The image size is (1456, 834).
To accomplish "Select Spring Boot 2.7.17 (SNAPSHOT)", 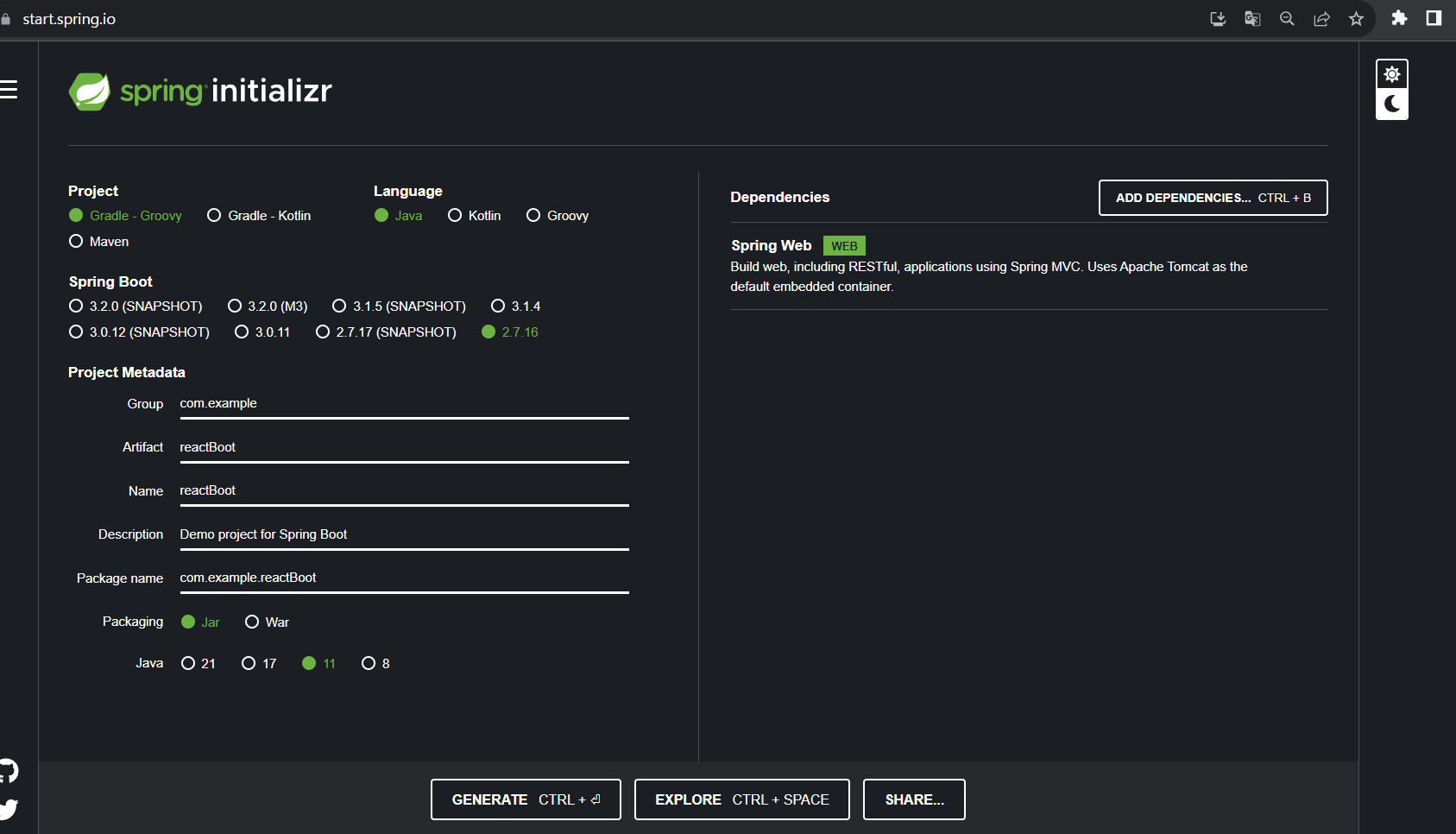I will [386, 332].
